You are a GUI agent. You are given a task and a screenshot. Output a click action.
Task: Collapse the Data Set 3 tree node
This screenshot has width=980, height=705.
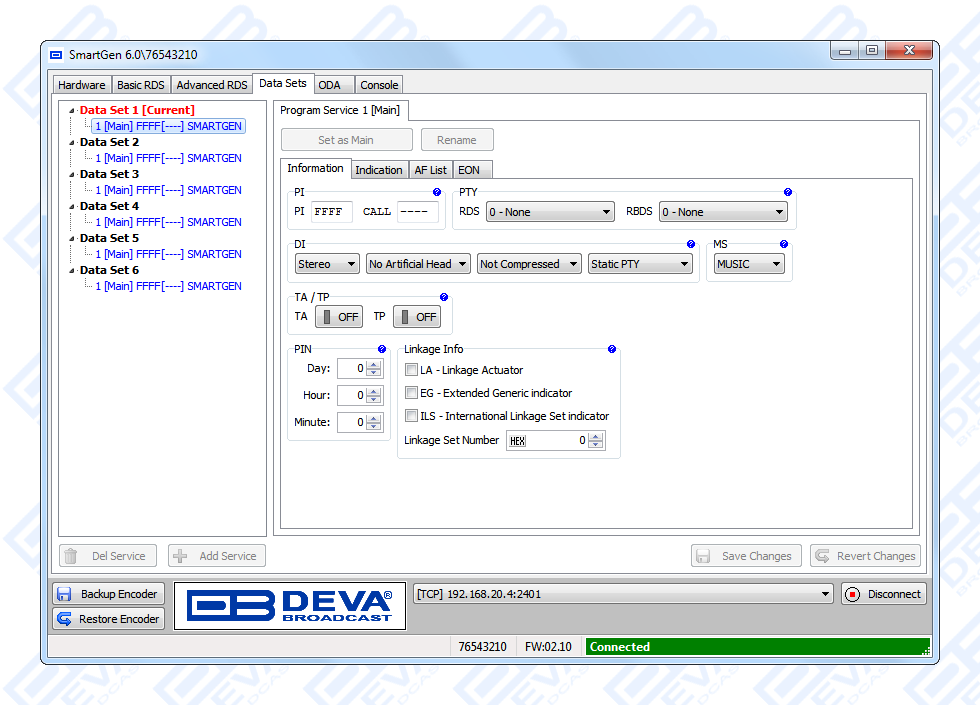(72, 174)
